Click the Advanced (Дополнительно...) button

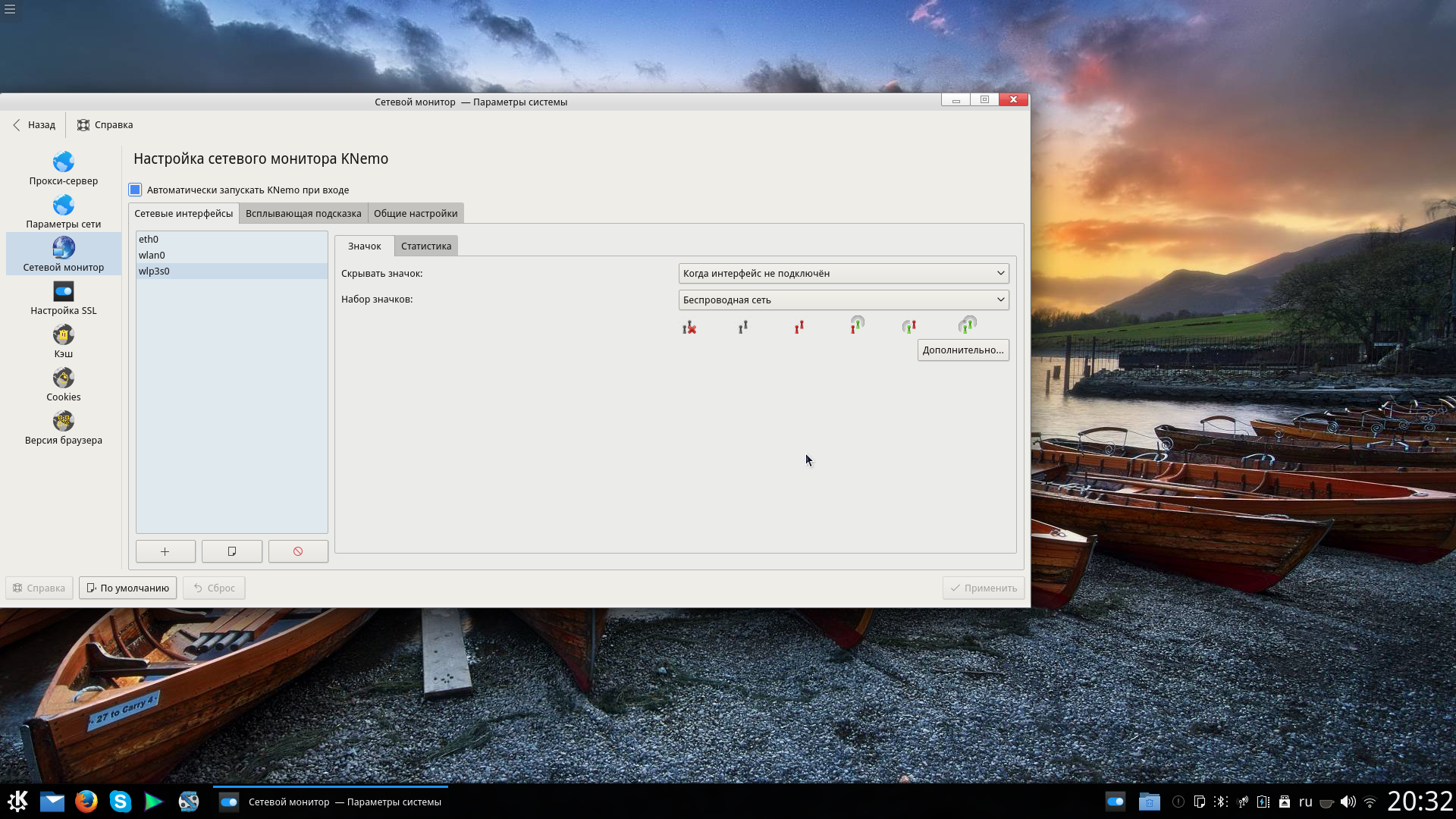coord(962,350)
